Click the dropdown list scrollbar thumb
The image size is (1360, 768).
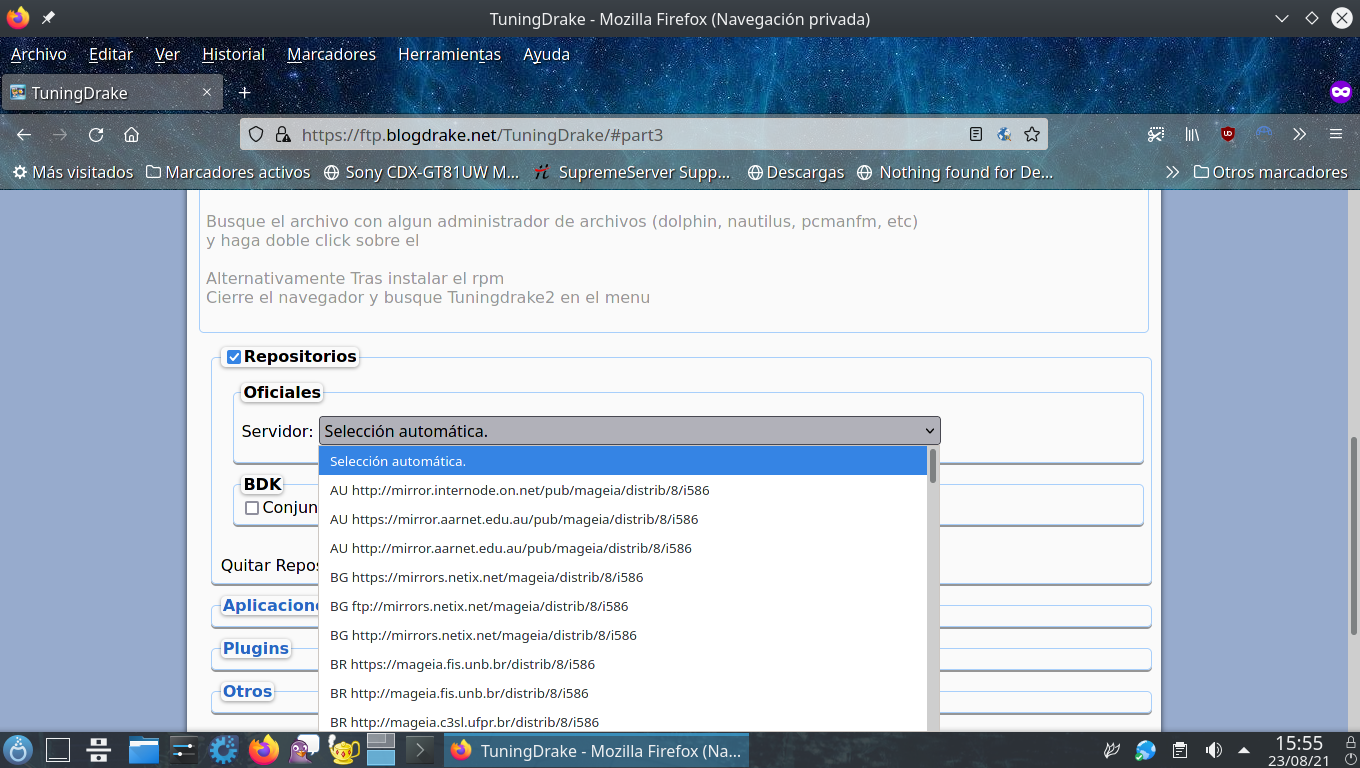(933, 466)
